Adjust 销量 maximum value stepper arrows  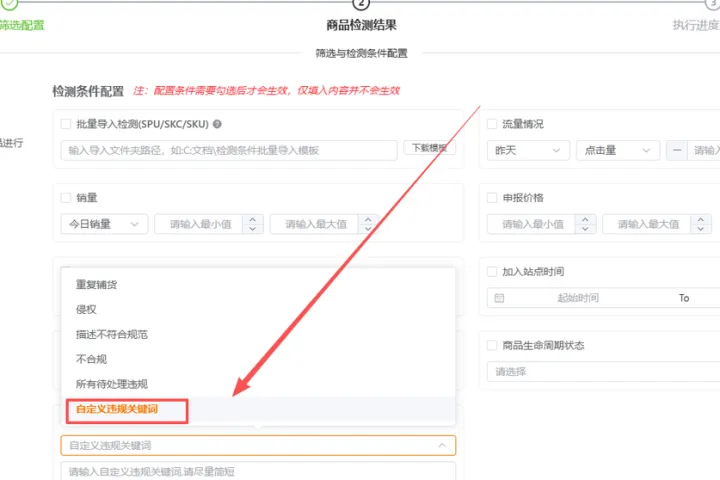click(x=368, y=224)
